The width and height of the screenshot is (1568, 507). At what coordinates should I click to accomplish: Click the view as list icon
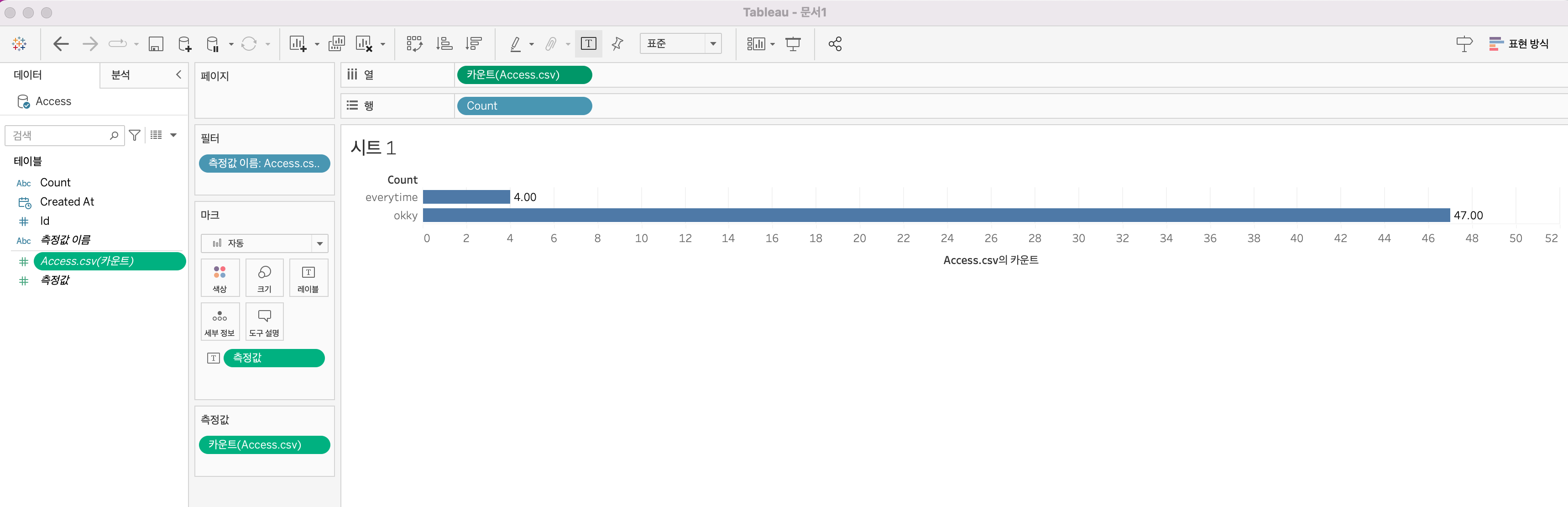(x=157, y=135)
